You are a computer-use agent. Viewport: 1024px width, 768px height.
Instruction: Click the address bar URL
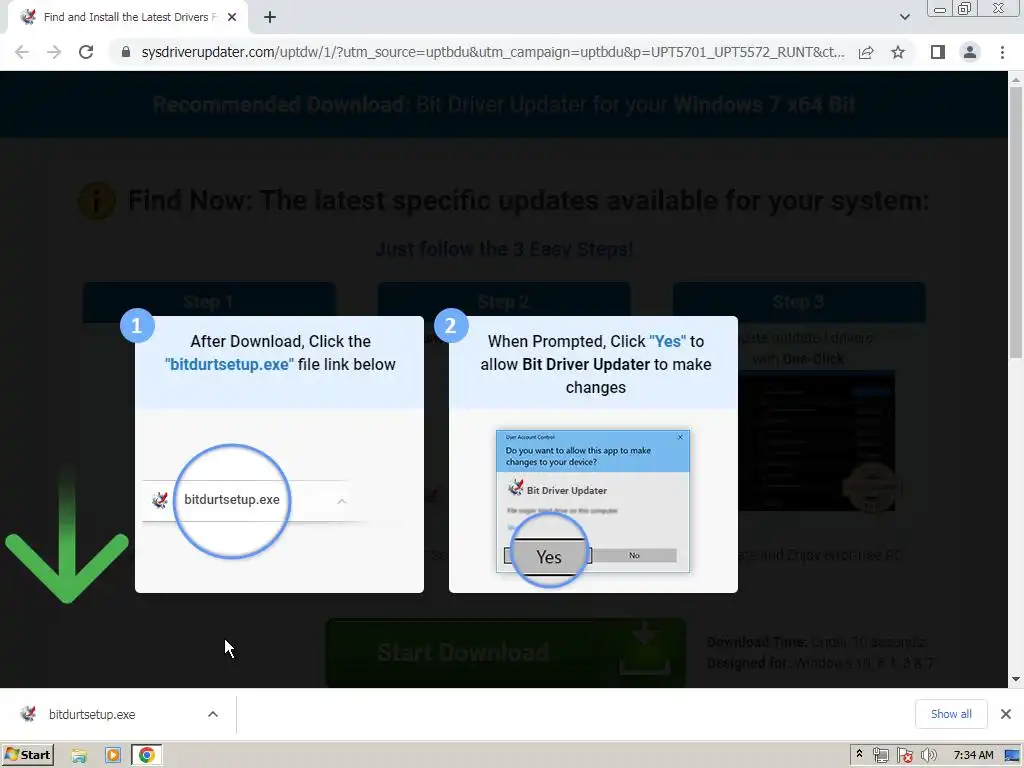(x=492, y=52)
